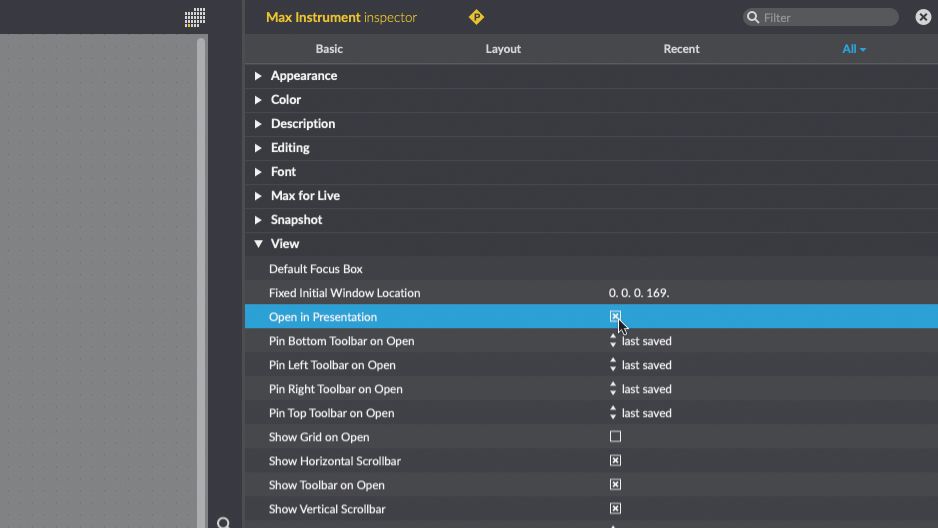The width and height of the screenshot is (938, 528).
Task: Expand the Appearance section
Action: pos(258,76)
